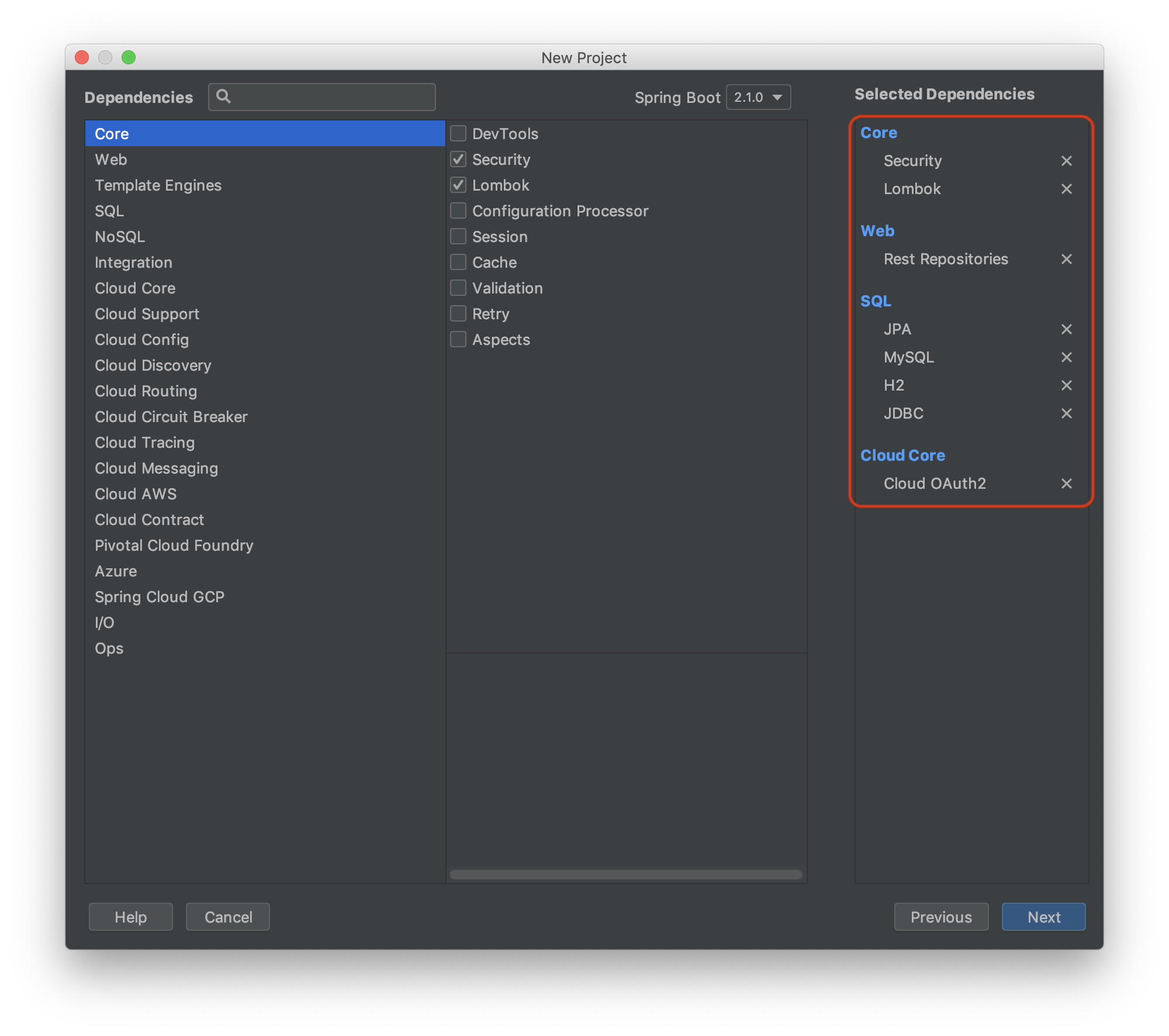Image resolution: width=1169 pixels, height=1036 pixels.
Task: Open the Spring Boot version dropdown
Action: (x=758, y=97)
